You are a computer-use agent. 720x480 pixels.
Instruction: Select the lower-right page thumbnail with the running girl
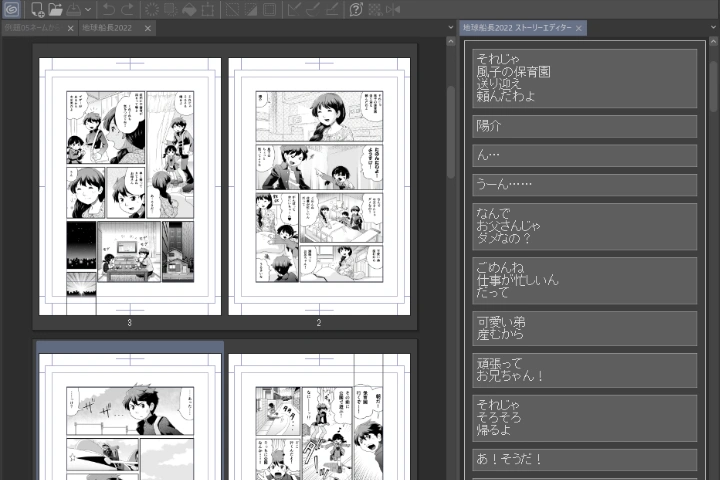click(x=319, y=417)
